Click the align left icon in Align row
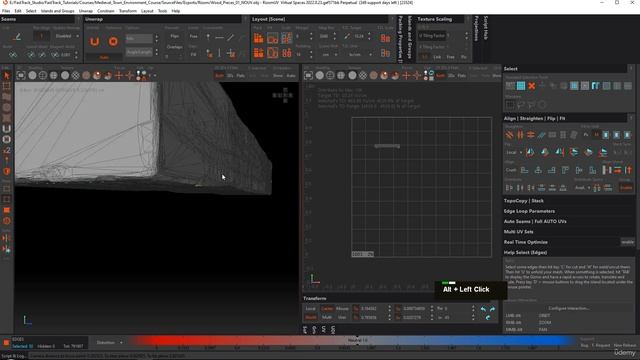Screen dimensions: 640x360 (524, 170)
